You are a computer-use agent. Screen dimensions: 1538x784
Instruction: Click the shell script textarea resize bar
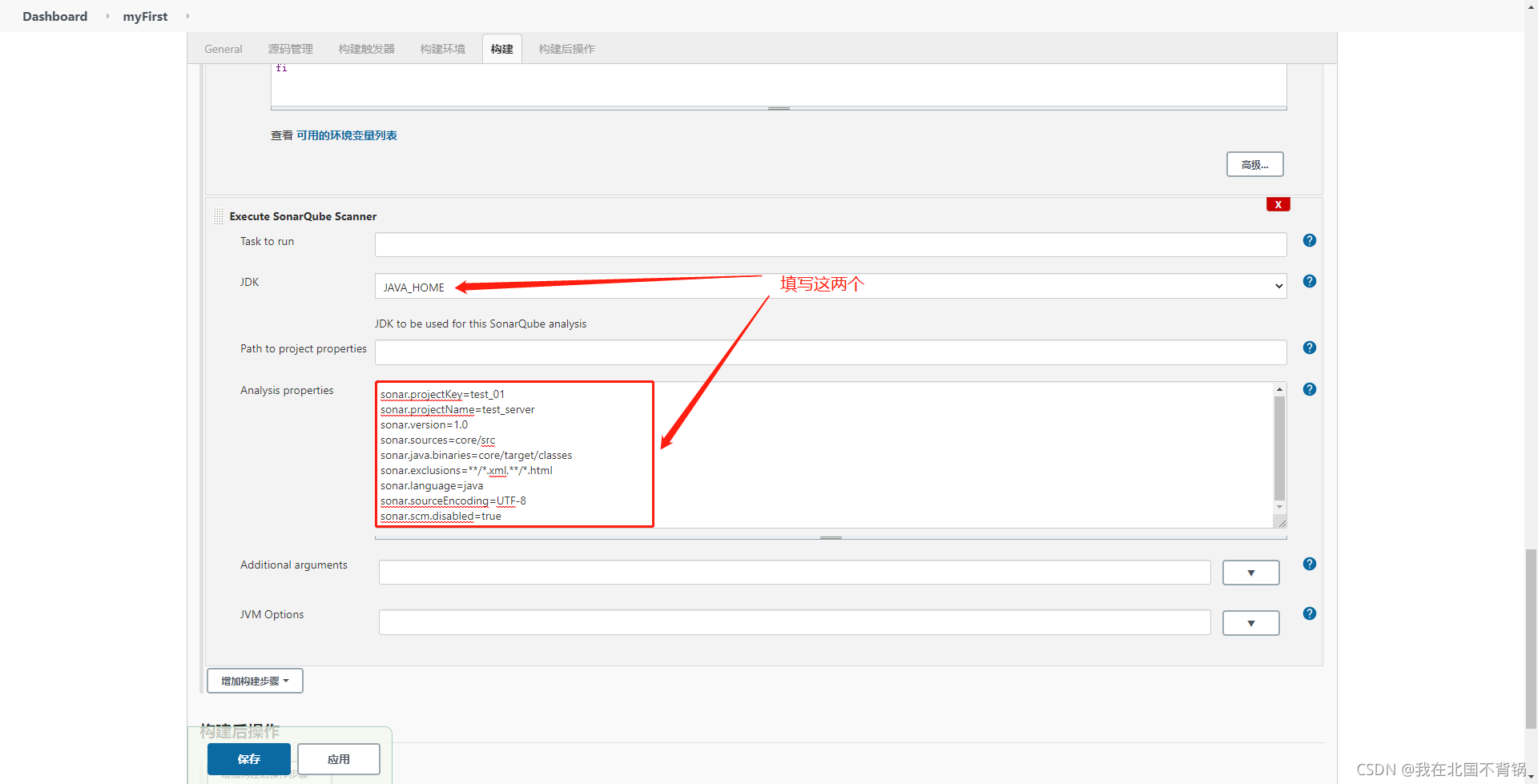pyautogui.click(x=779, y=108)
